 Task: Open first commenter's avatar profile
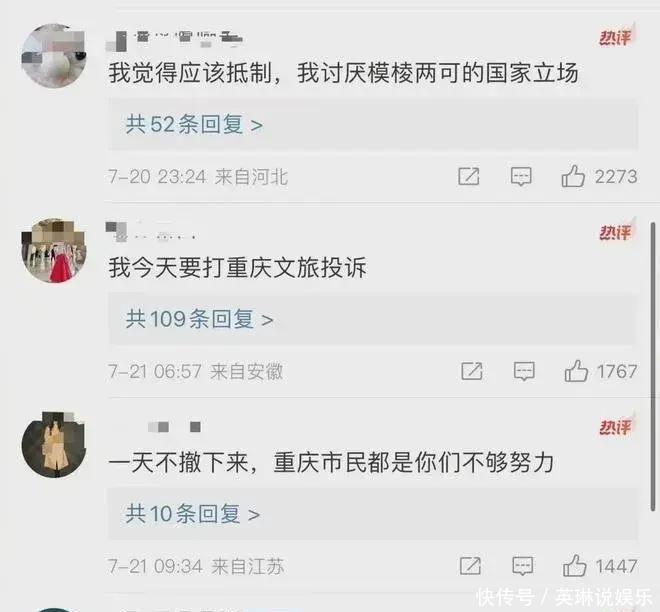(54, 56)
